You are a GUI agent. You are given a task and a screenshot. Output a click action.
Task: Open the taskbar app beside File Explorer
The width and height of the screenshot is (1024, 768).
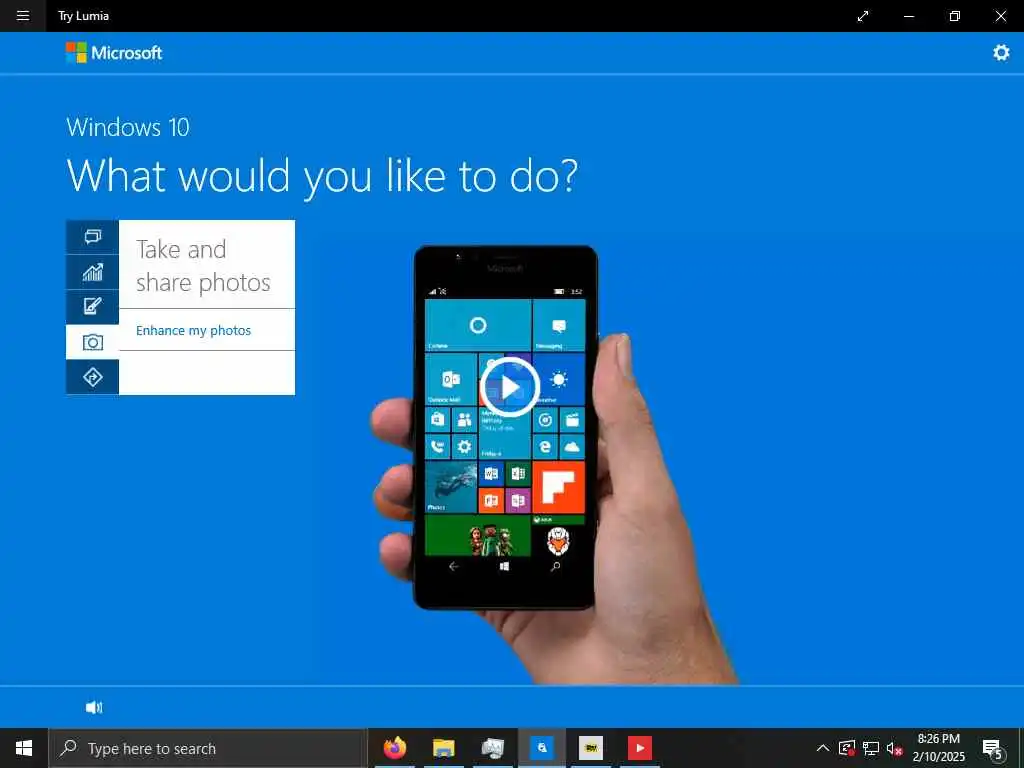492,748
